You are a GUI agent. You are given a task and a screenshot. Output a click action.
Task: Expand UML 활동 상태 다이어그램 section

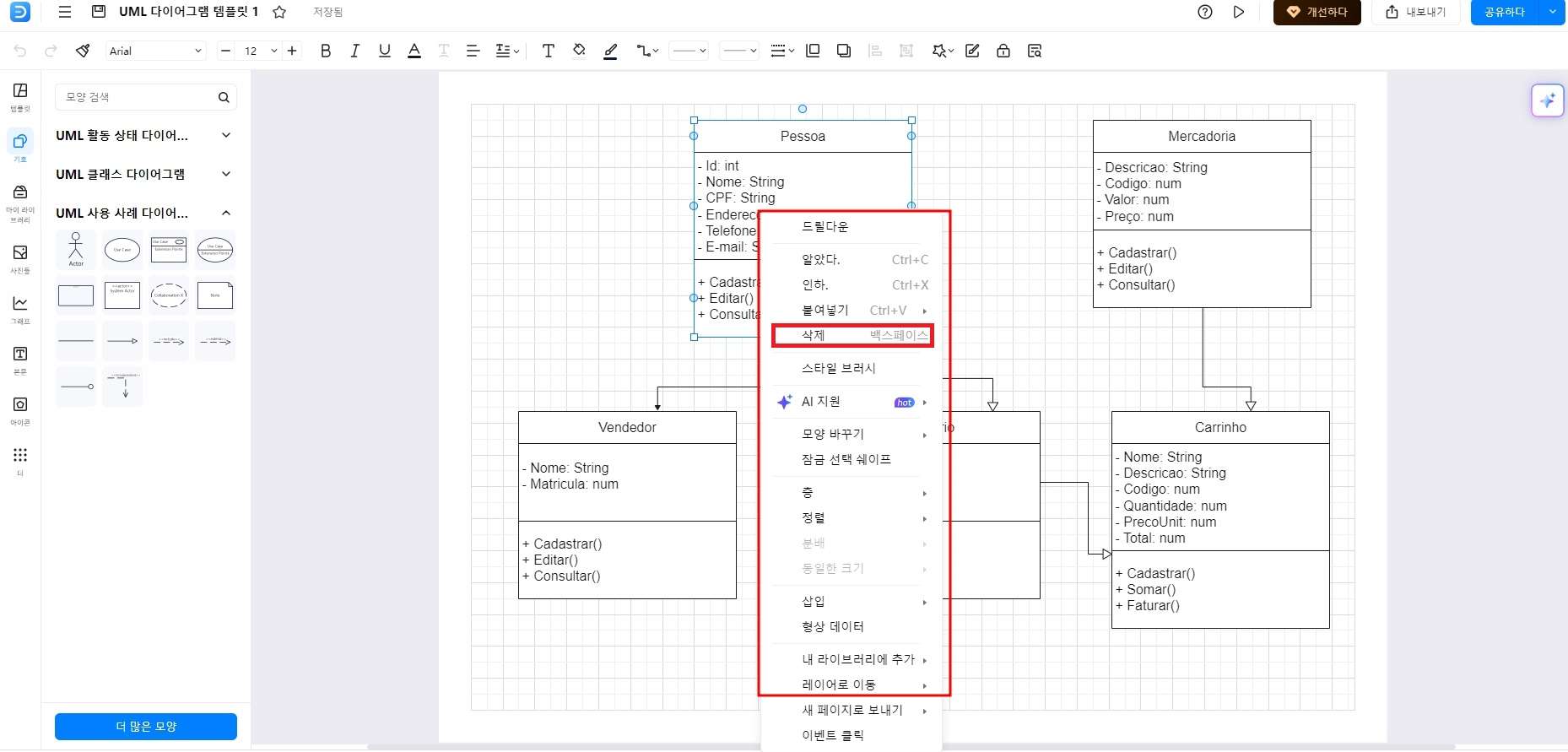(143, 135)
